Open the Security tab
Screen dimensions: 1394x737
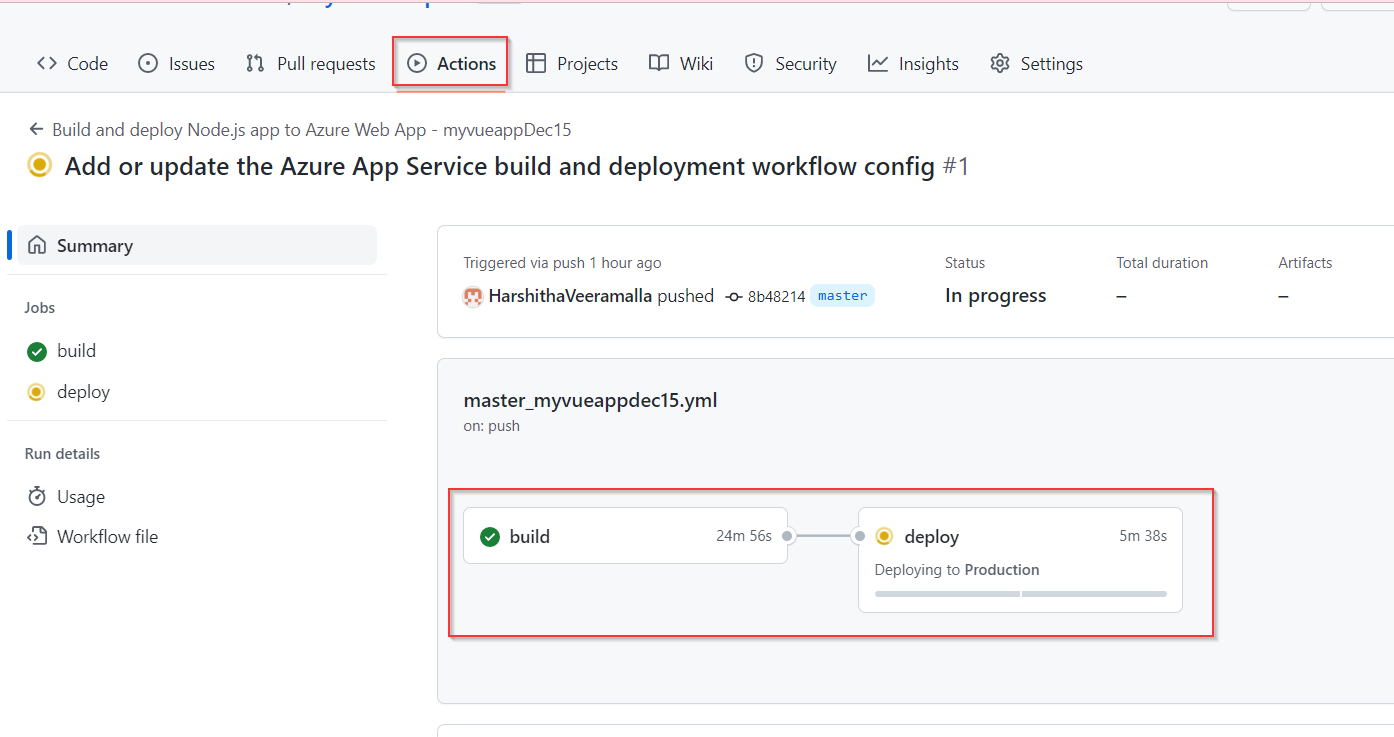click(x=790, y=63)
